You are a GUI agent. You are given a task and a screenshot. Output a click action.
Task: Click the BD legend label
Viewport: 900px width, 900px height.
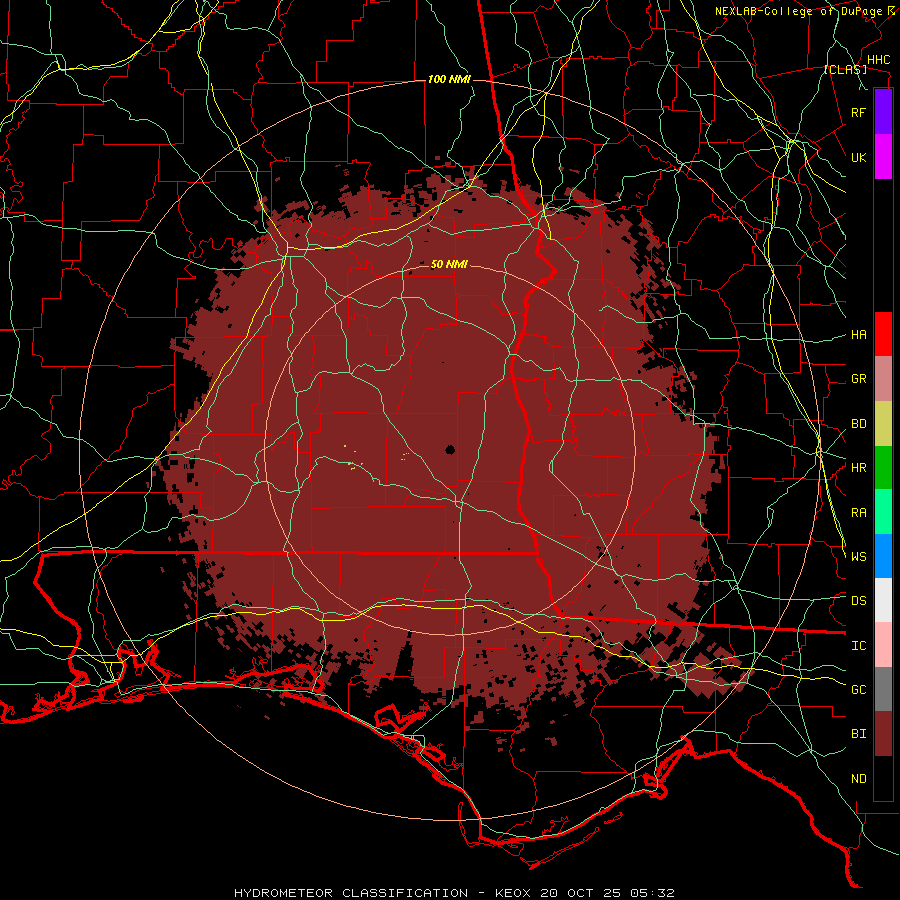pyautogui.click(x=858, y=424)
